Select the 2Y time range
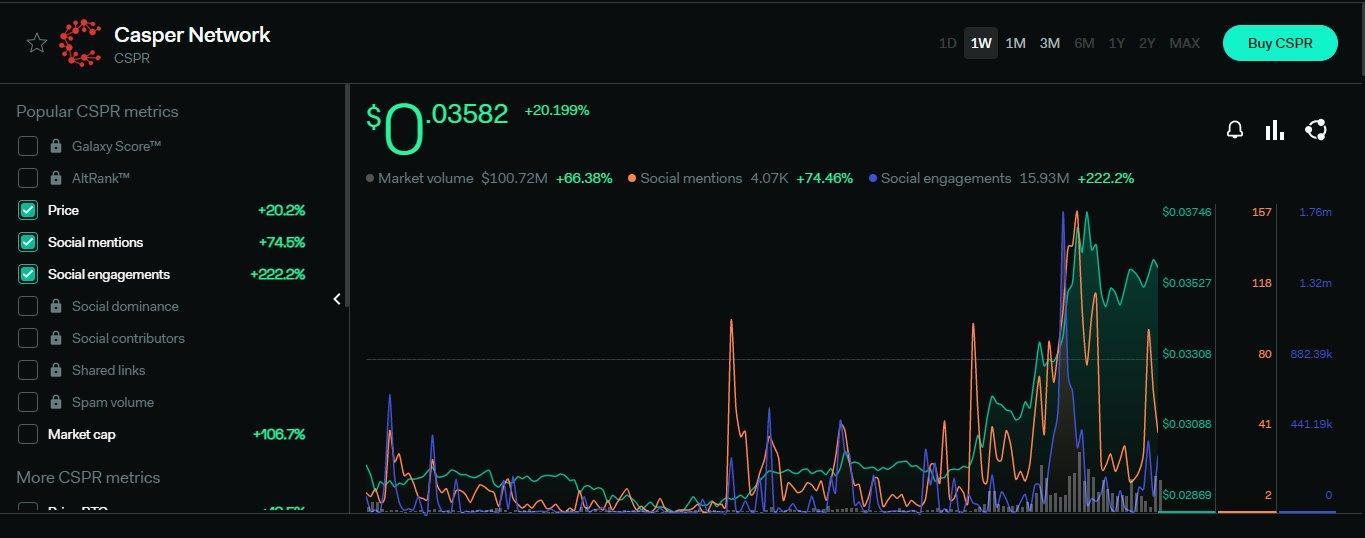1365x538 pixels. click(1147, 43)
